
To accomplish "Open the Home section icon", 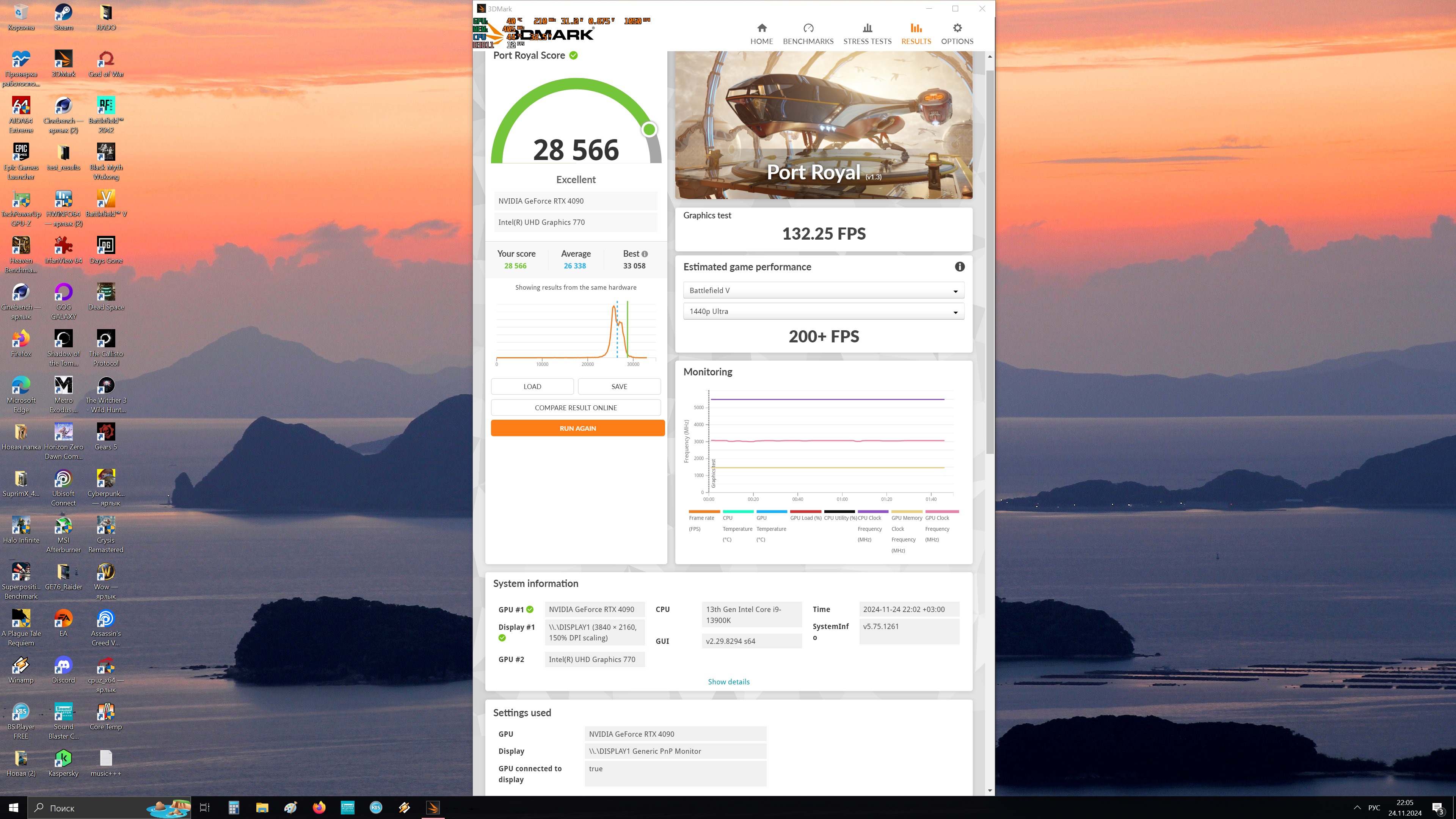I will (761, 28).
